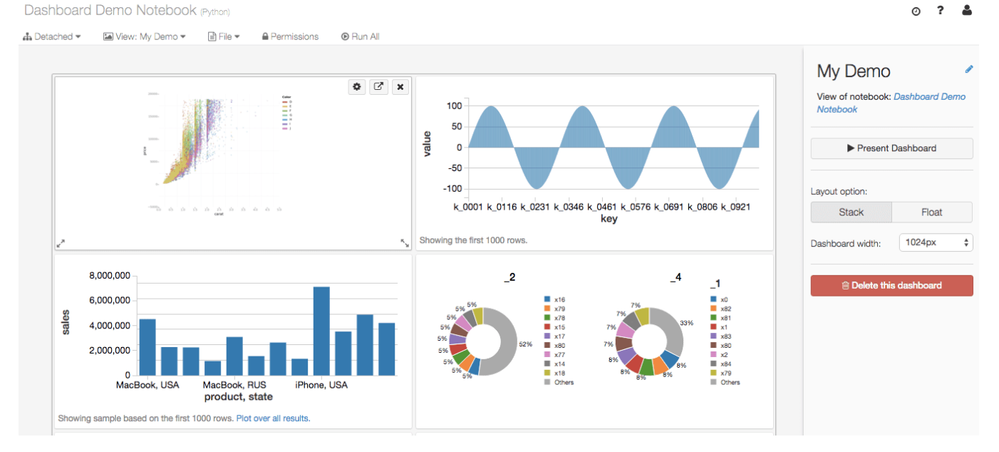Open help via the question mark icon
The width and height of the screenshot is (999, 452).
(941, 11)
